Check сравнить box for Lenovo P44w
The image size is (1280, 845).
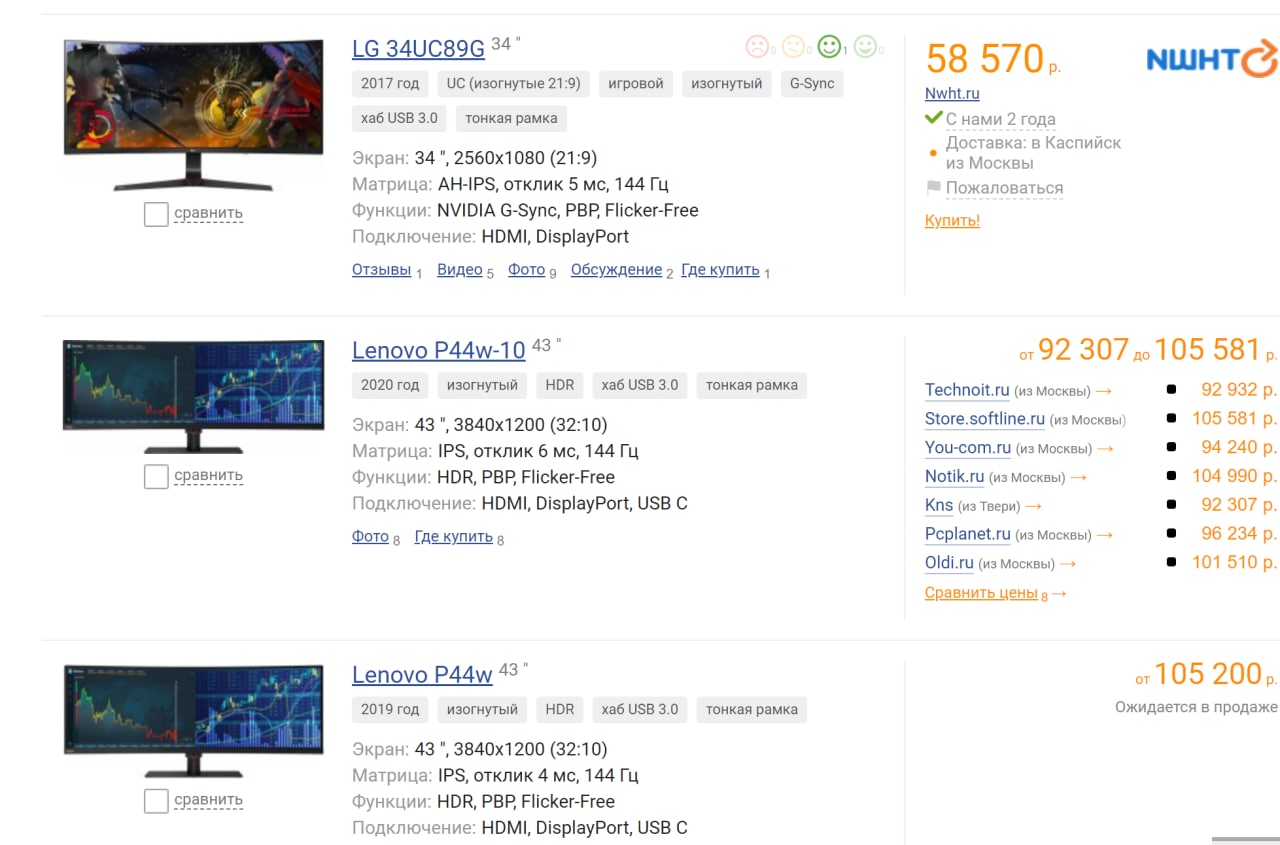tap(156, 801)
